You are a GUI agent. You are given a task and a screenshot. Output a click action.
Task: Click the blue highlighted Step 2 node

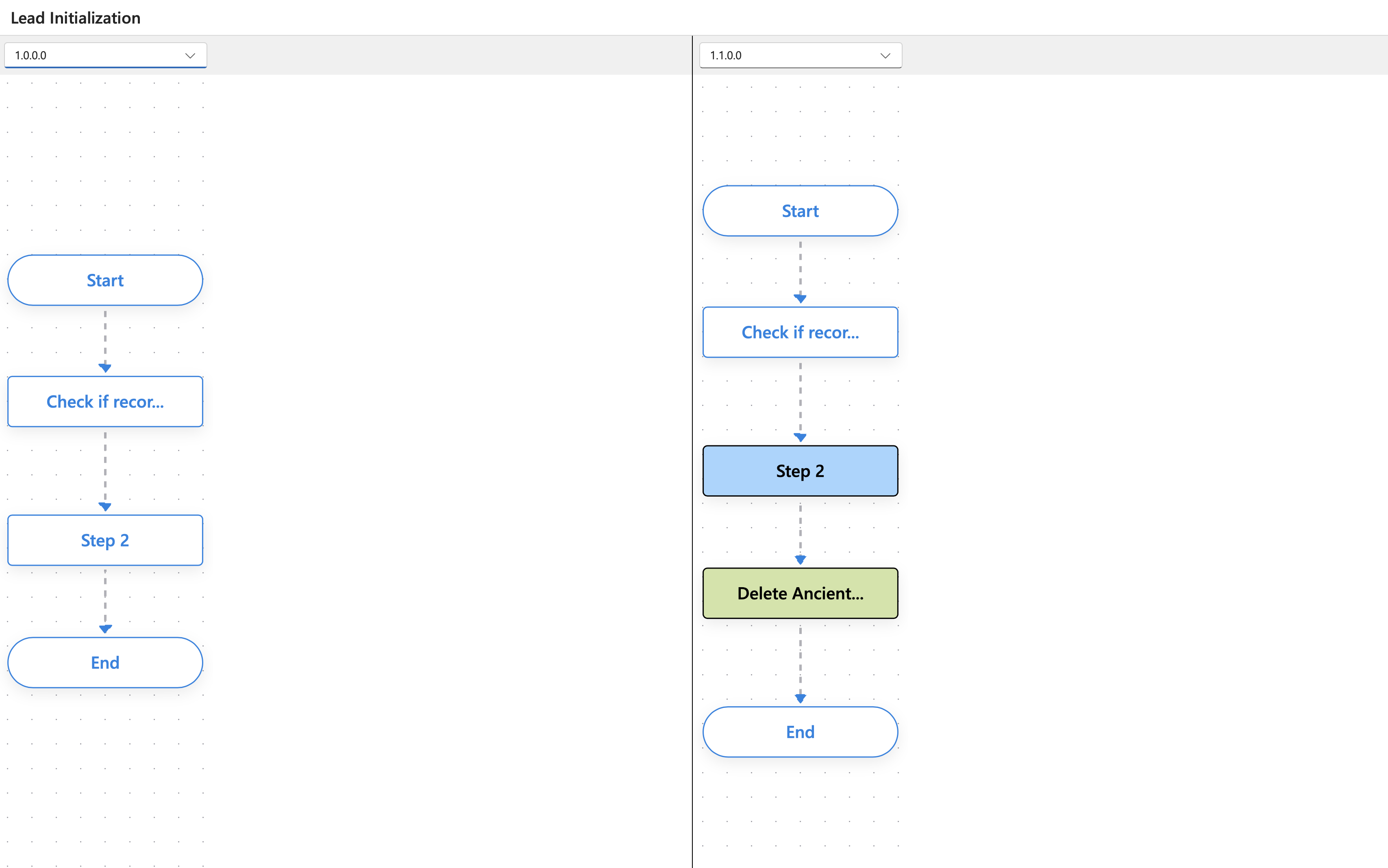[800, 471]
